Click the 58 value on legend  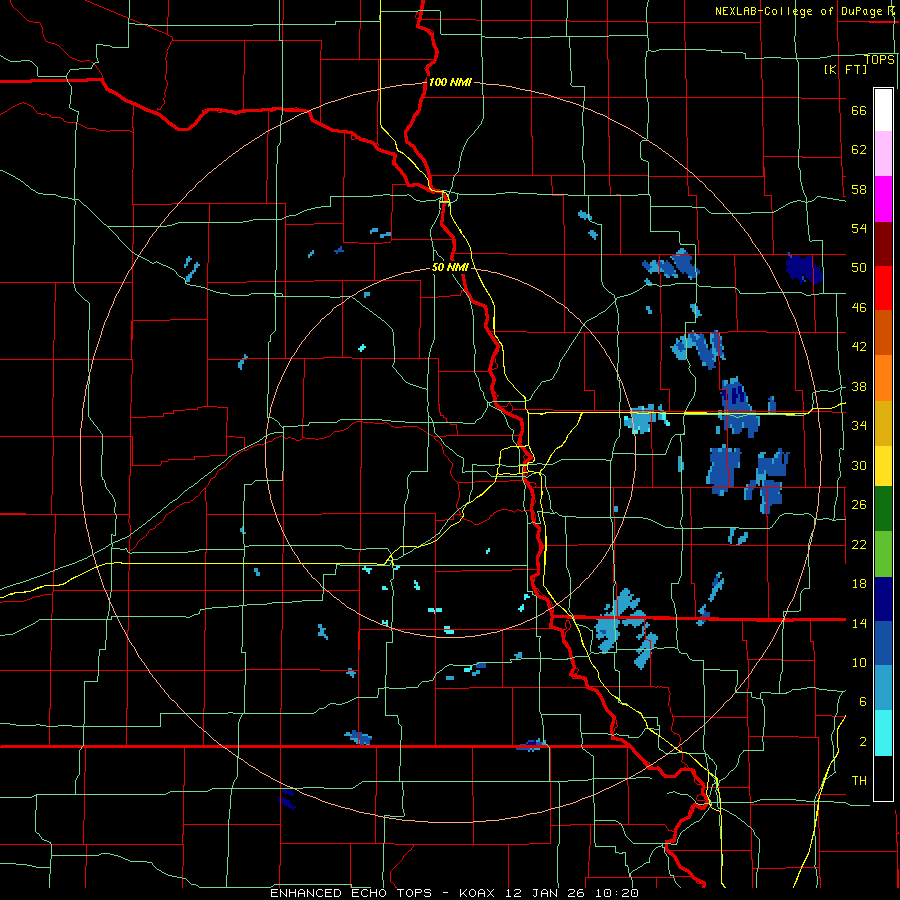[x=859, y=189]
